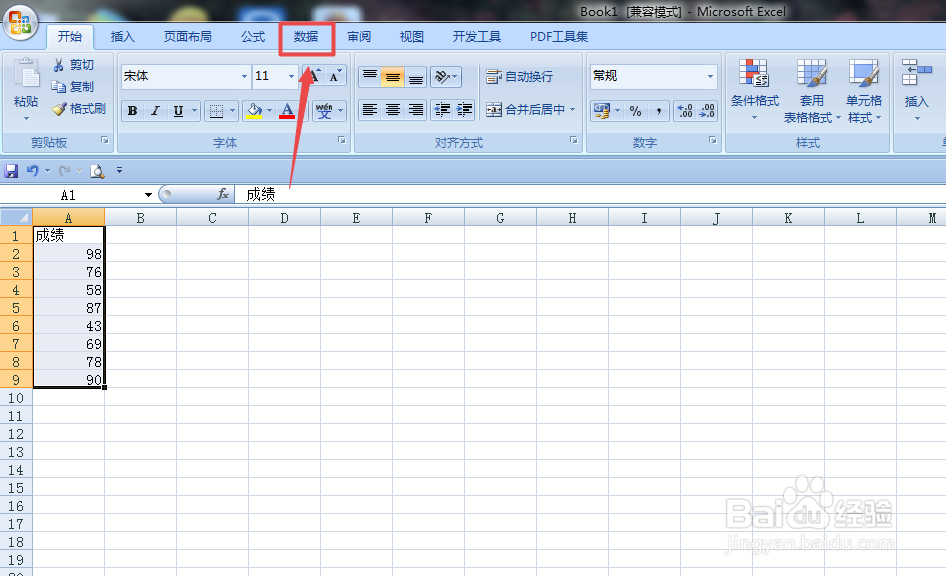This screenshot has width=946, height=576.
Task: Align text left
Action: [369, 110]
